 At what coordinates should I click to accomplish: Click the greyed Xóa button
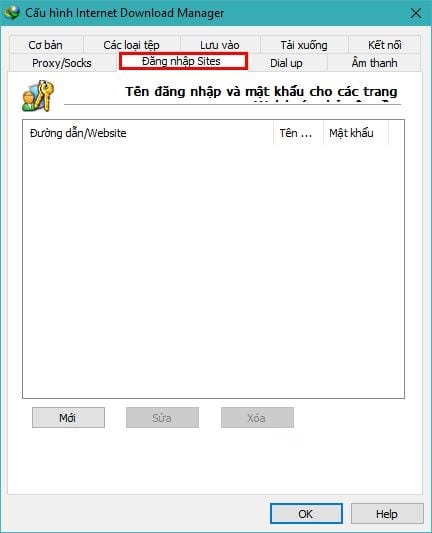click(x=257, y=417)
